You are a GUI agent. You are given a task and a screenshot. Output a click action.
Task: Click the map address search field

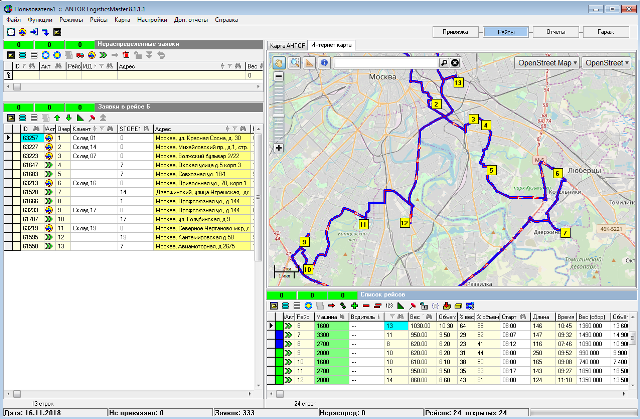[x=386, y=63]
